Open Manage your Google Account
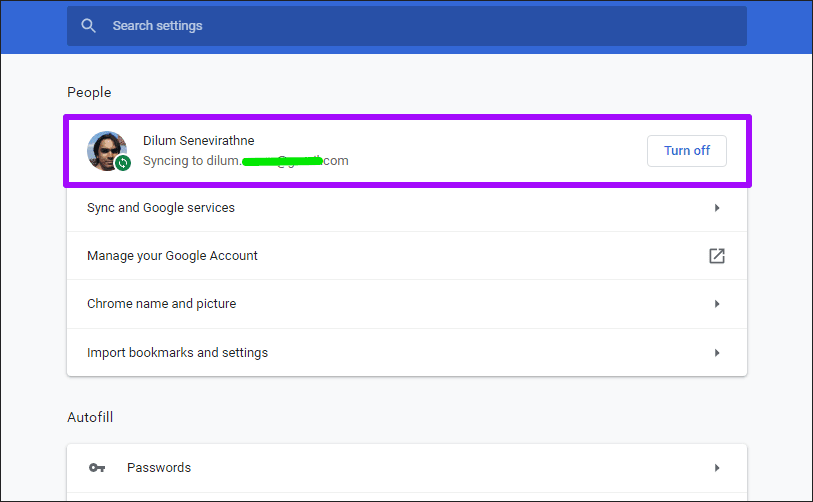 pyautogui.click(x=406, y=256)
